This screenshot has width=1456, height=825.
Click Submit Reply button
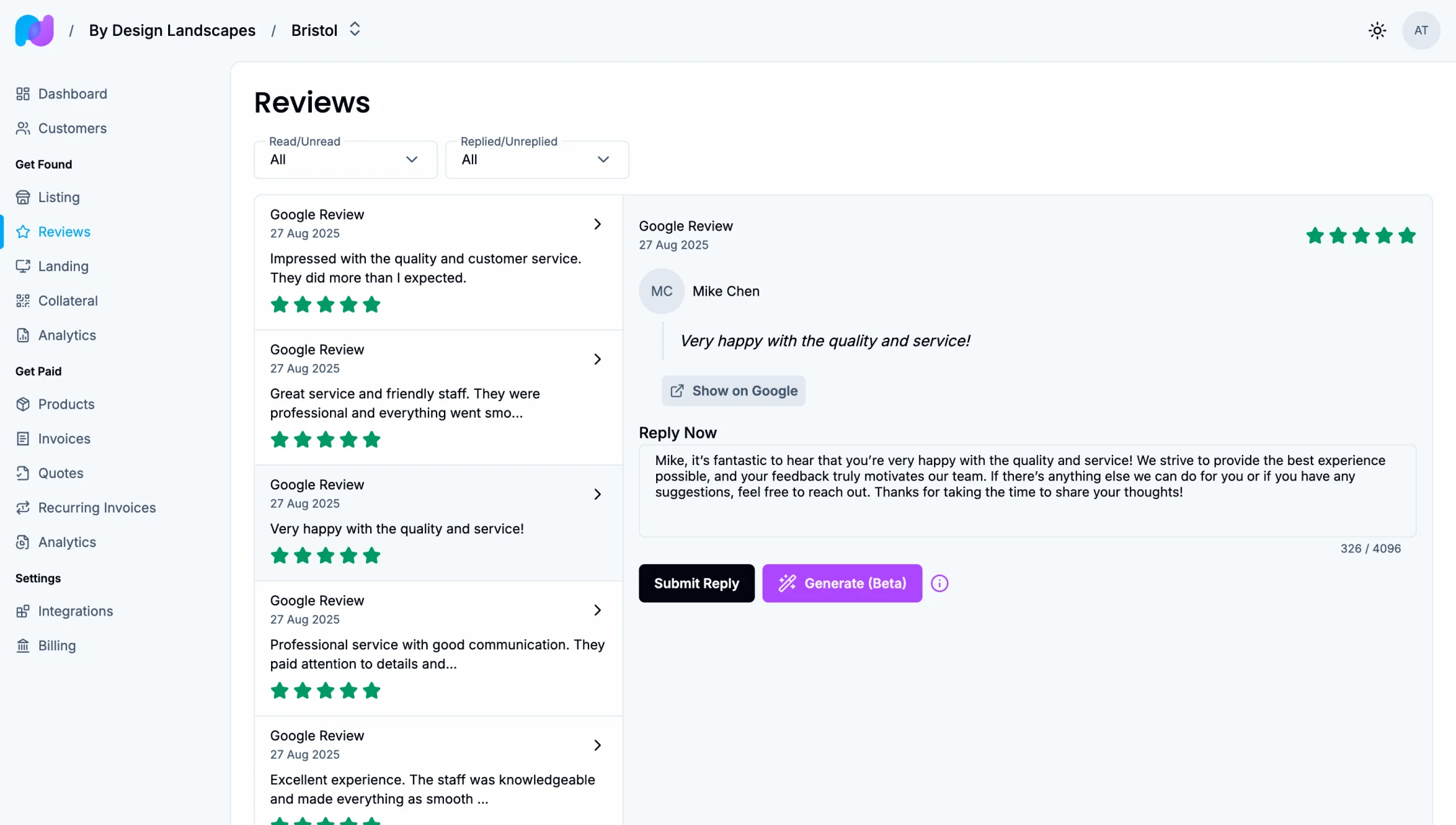pyautogui.click(x=696, y=583)
